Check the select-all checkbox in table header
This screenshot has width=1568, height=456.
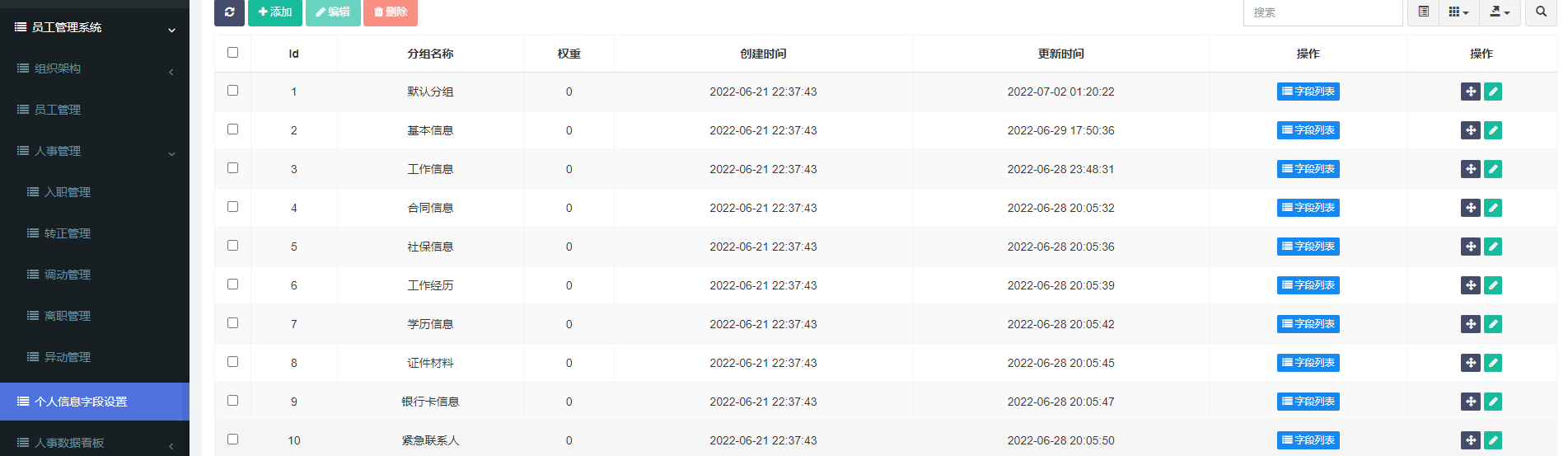(232, 53)
